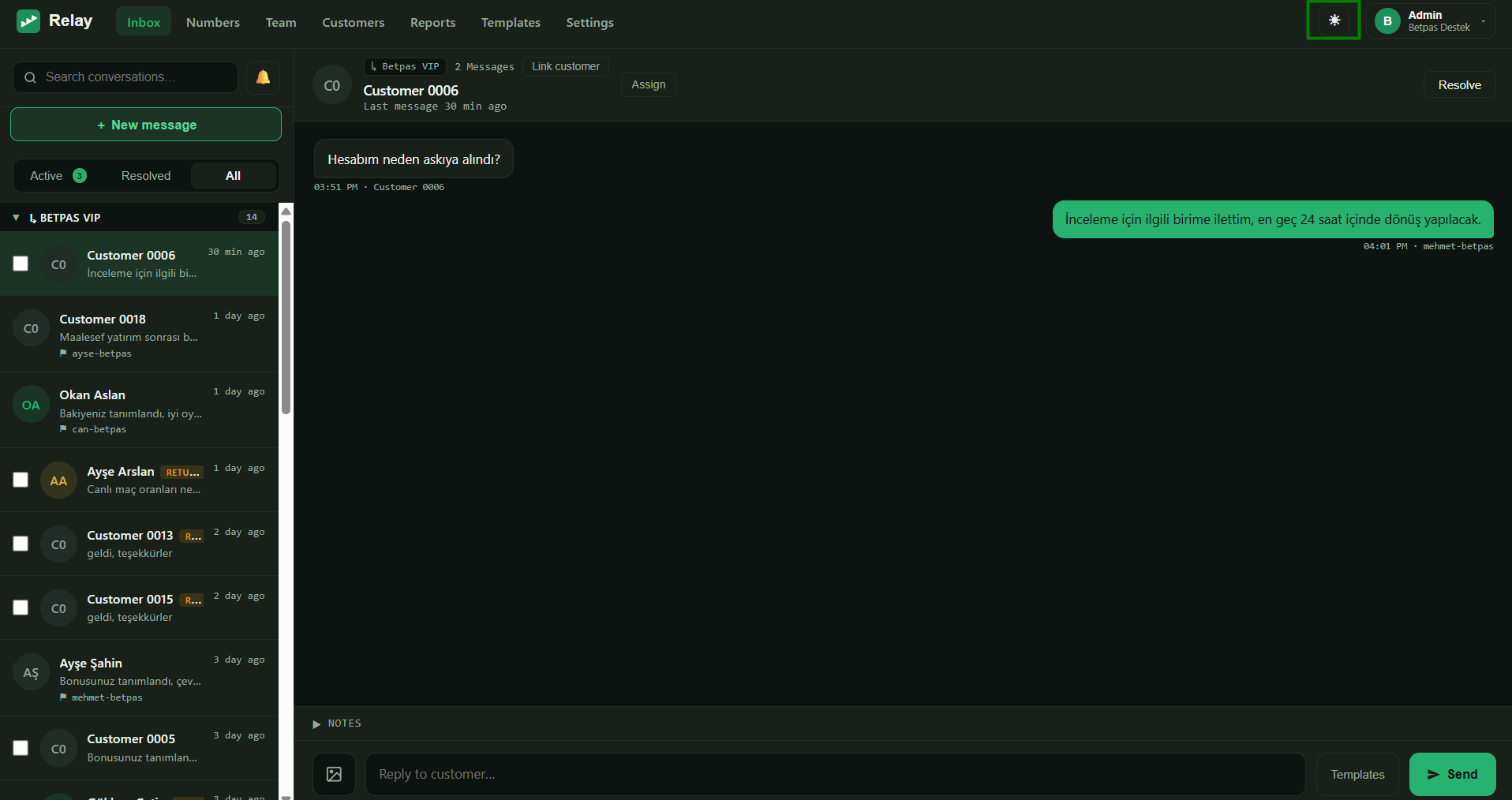Open the Reports menu
Viewport: 1512px width, 800px height.
coord(433,23)
